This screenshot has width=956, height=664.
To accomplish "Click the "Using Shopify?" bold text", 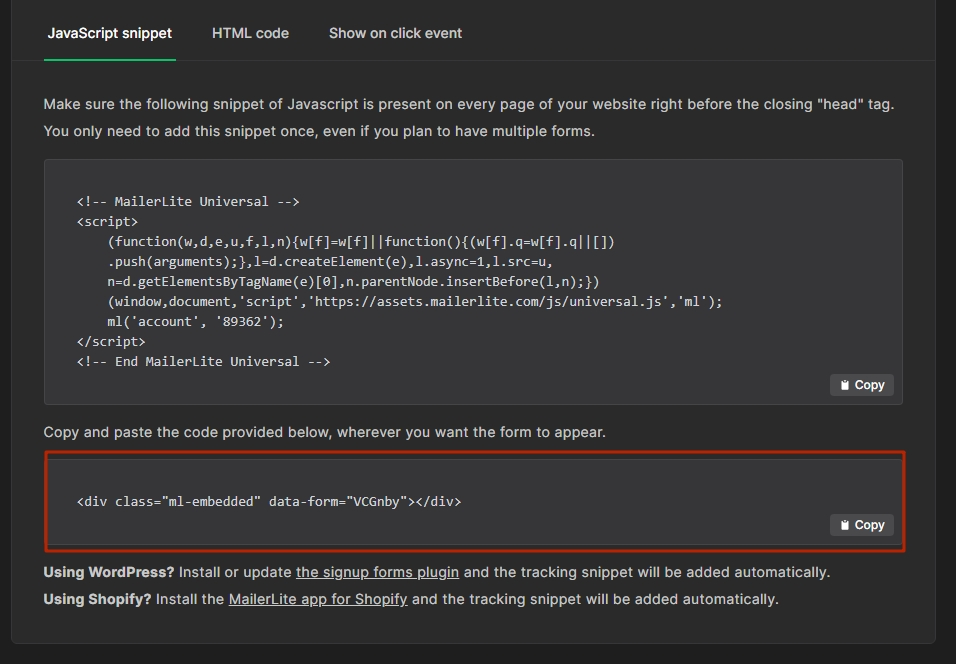I will click(97, 599).
